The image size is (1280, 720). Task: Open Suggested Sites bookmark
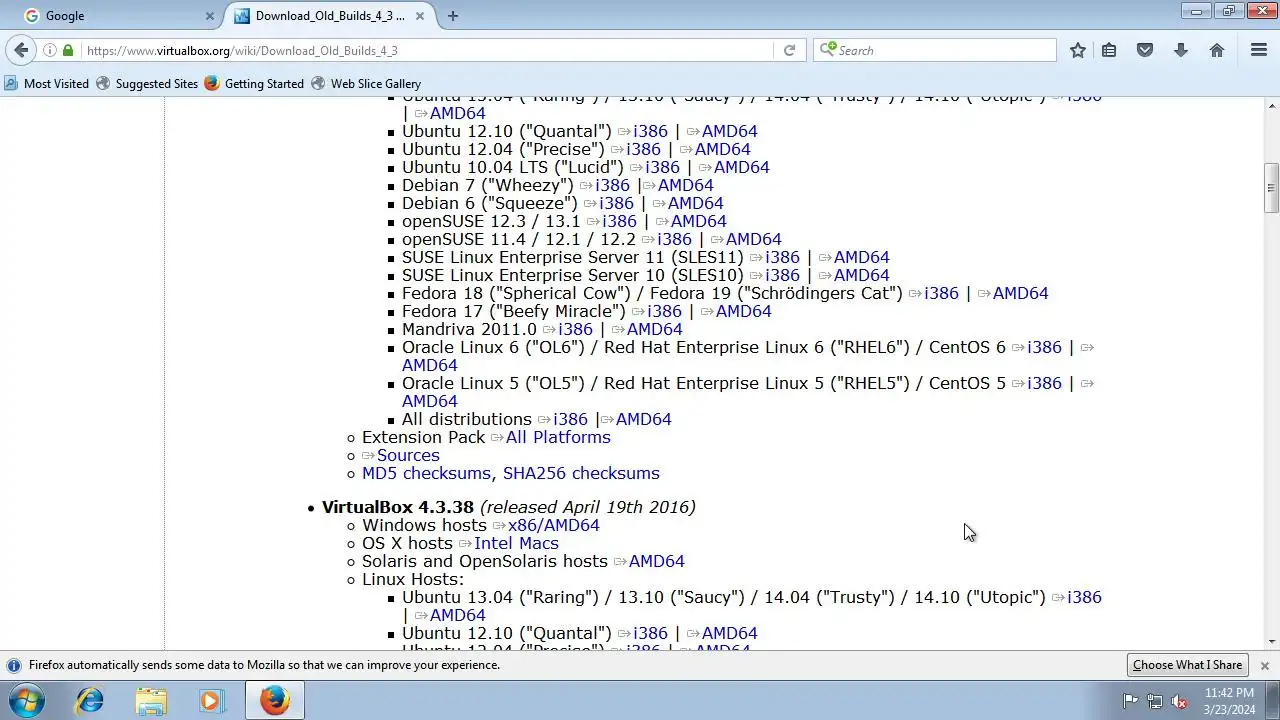(147, 84)
